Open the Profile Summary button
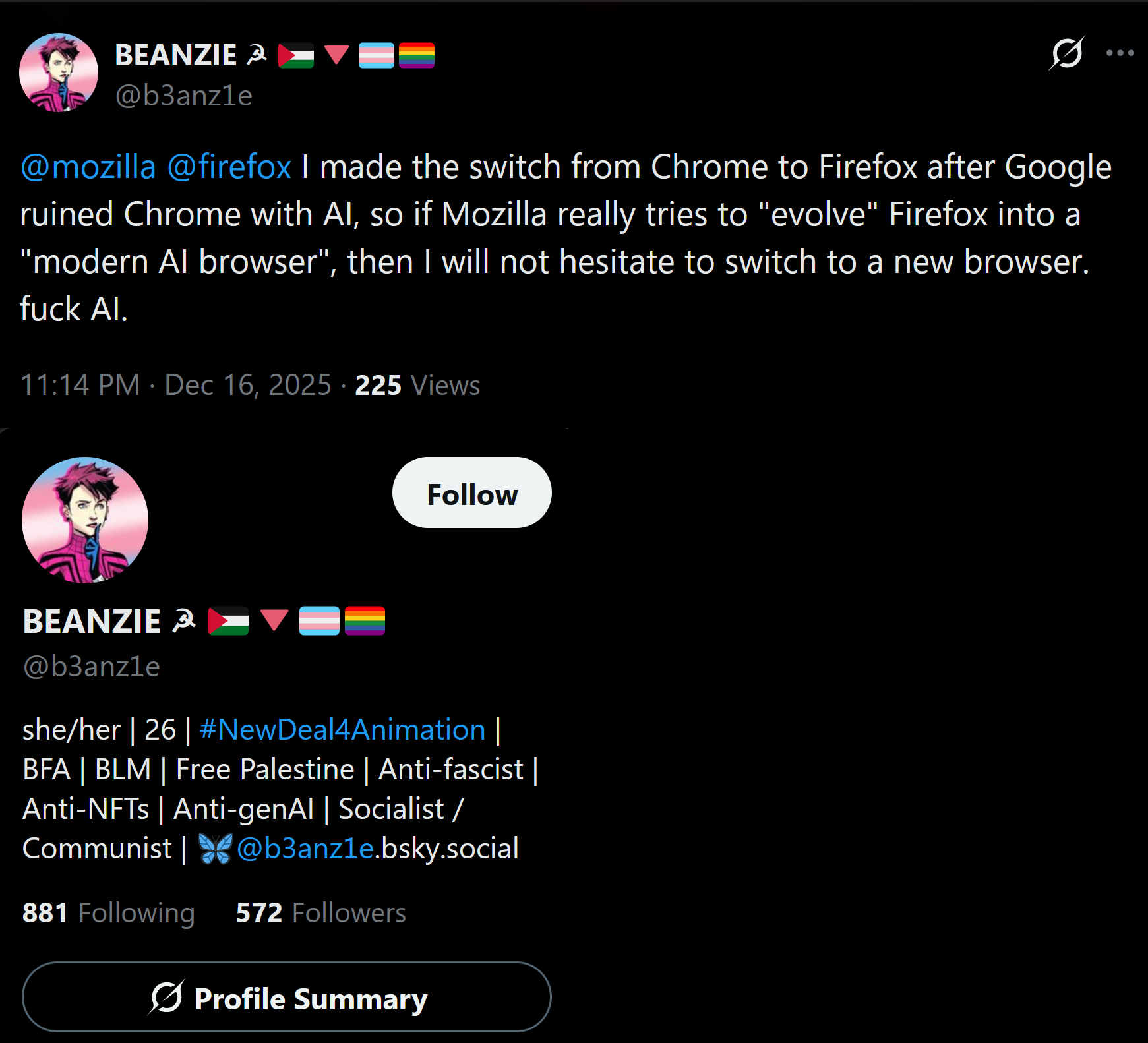Image resolution: width=1148 pixels, height=1043 pixels. click(x=287, y=997)
